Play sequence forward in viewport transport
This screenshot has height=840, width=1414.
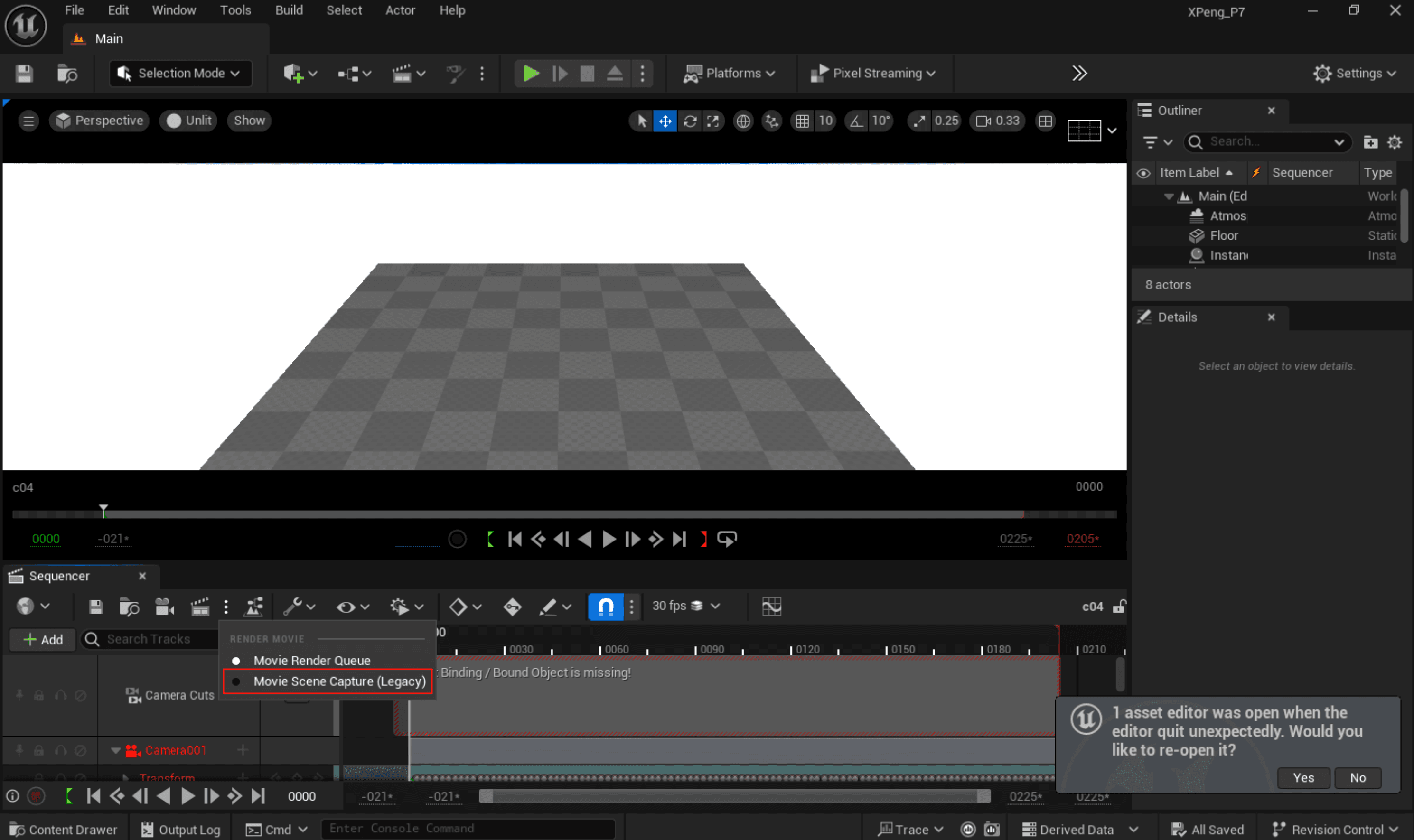pos(609,540)
